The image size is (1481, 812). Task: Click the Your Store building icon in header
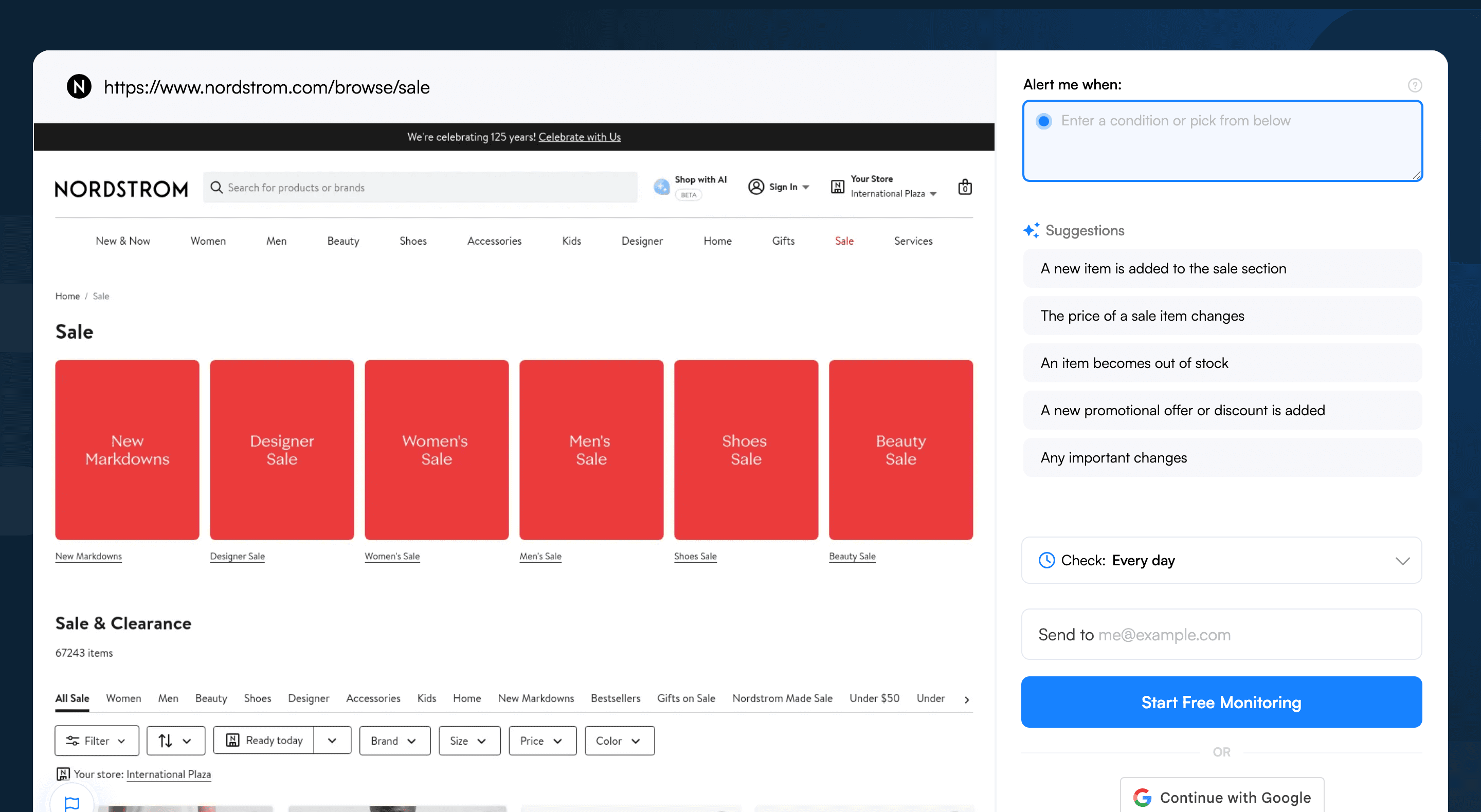click(x=838, y=187)
